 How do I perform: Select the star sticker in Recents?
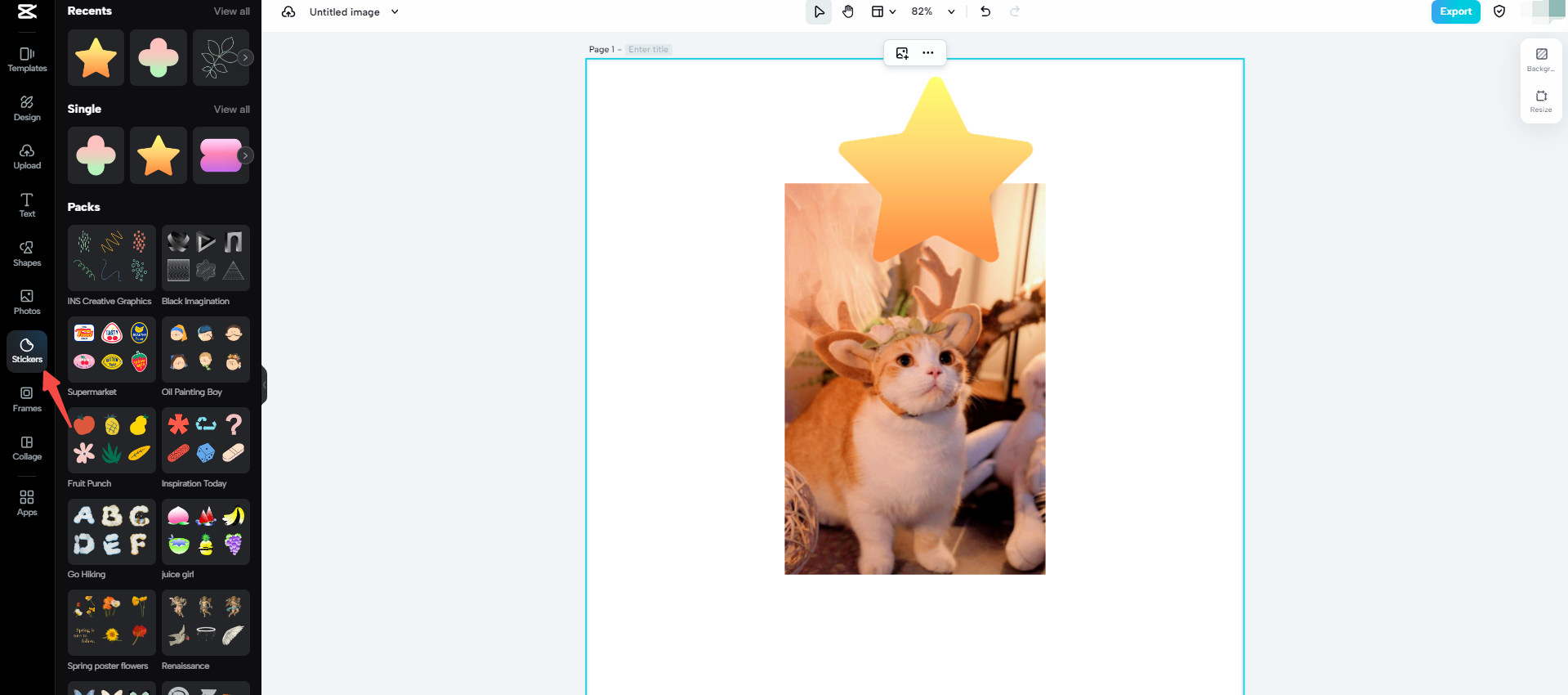[x=96, y=58]
